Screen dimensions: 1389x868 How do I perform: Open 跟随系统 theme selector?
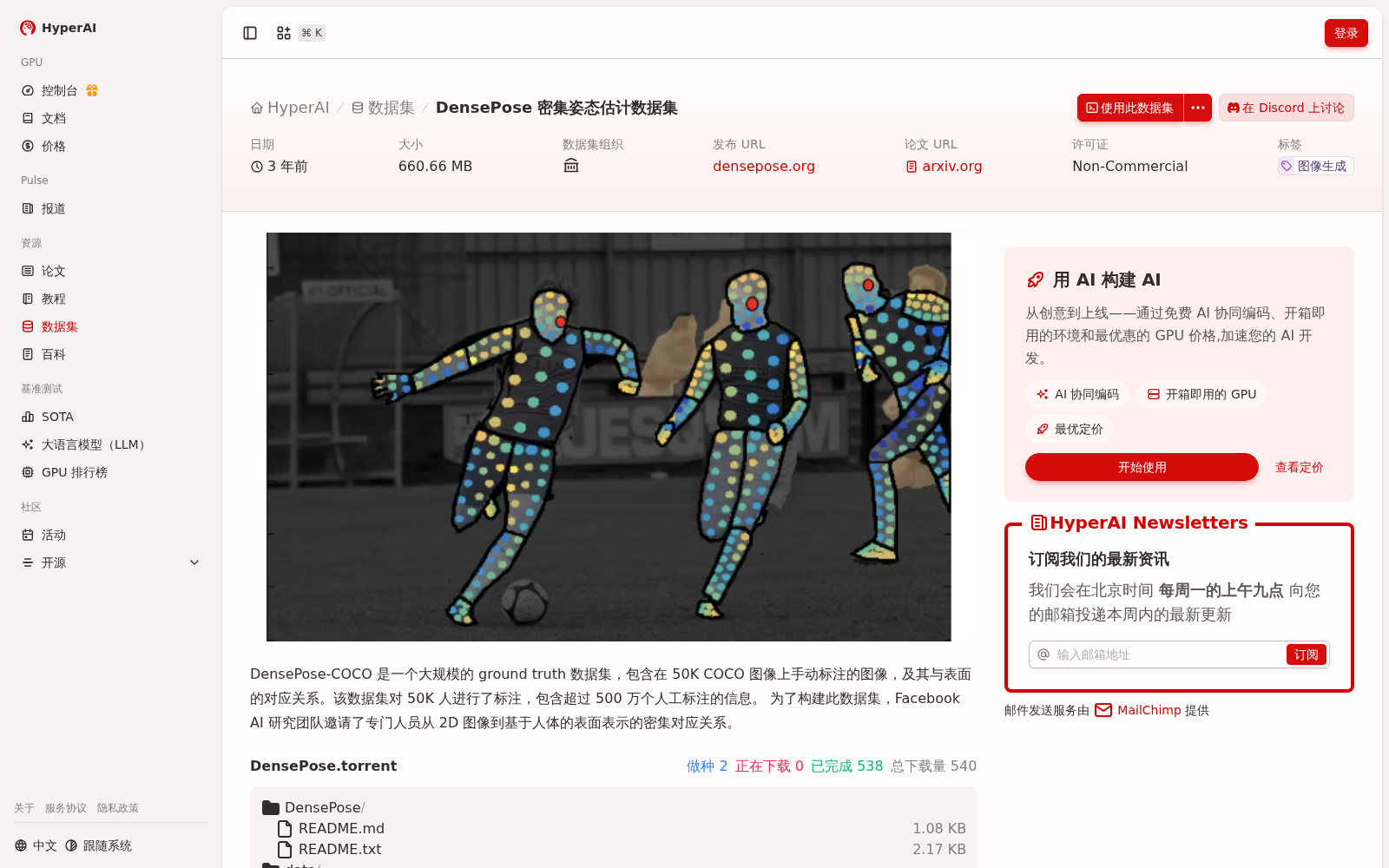pyautogui.click(x=98, y=845)
